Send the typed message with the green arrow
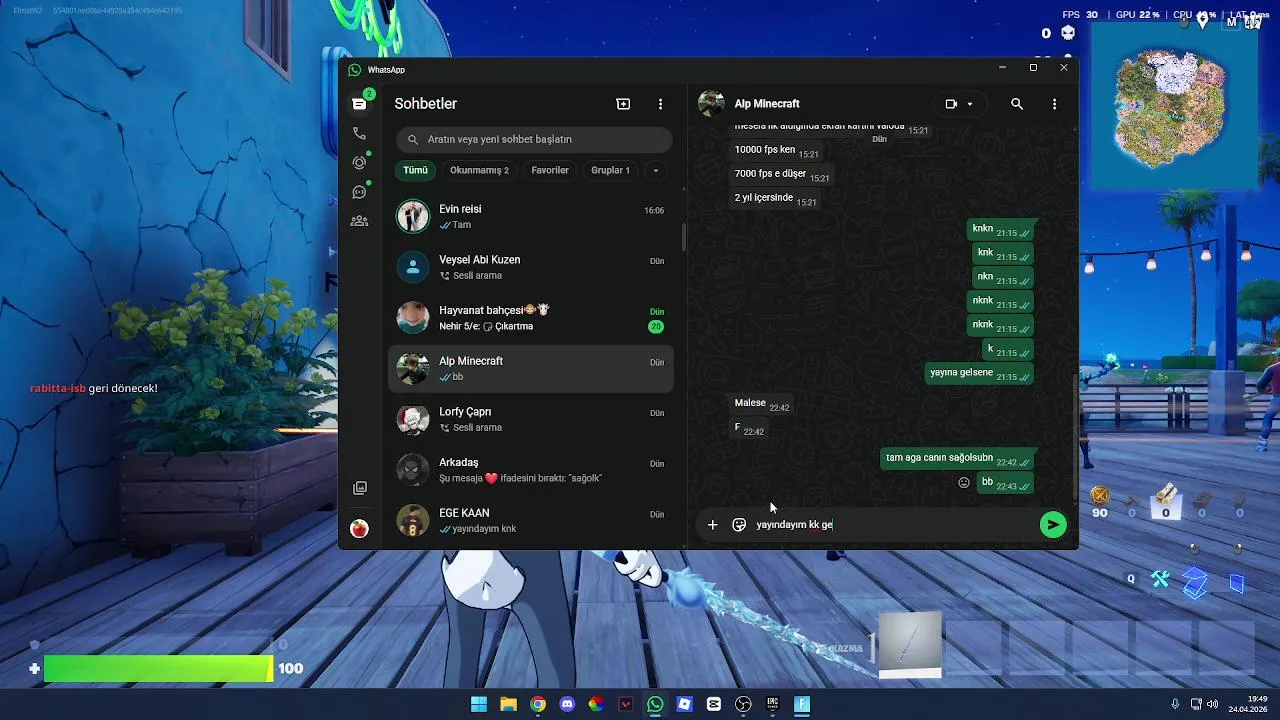Screen dimensions: 1280x720 click(x=1053, y=525)
